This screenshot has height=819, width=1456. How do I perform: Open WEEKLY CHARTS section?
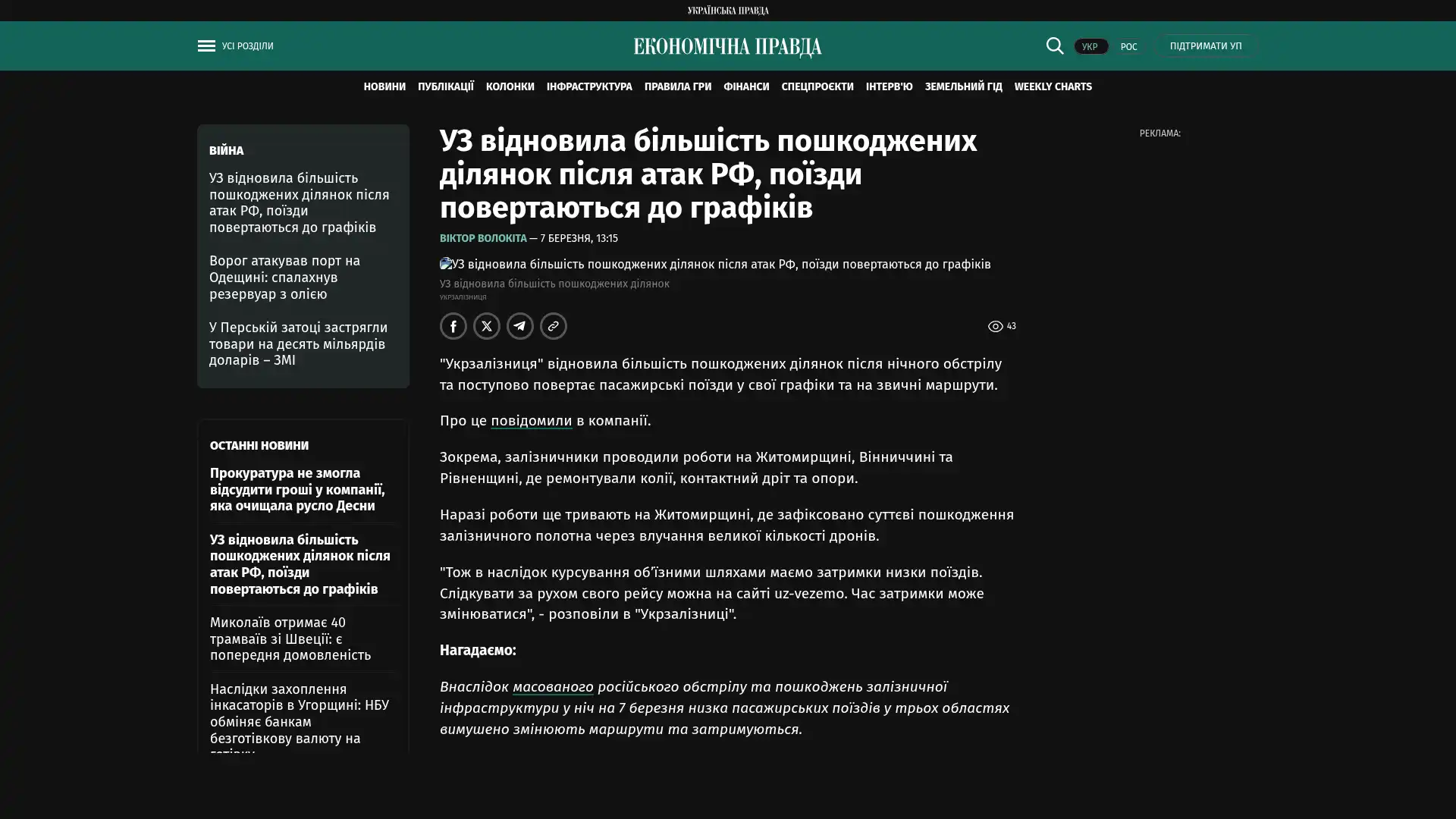[1053, 86]
